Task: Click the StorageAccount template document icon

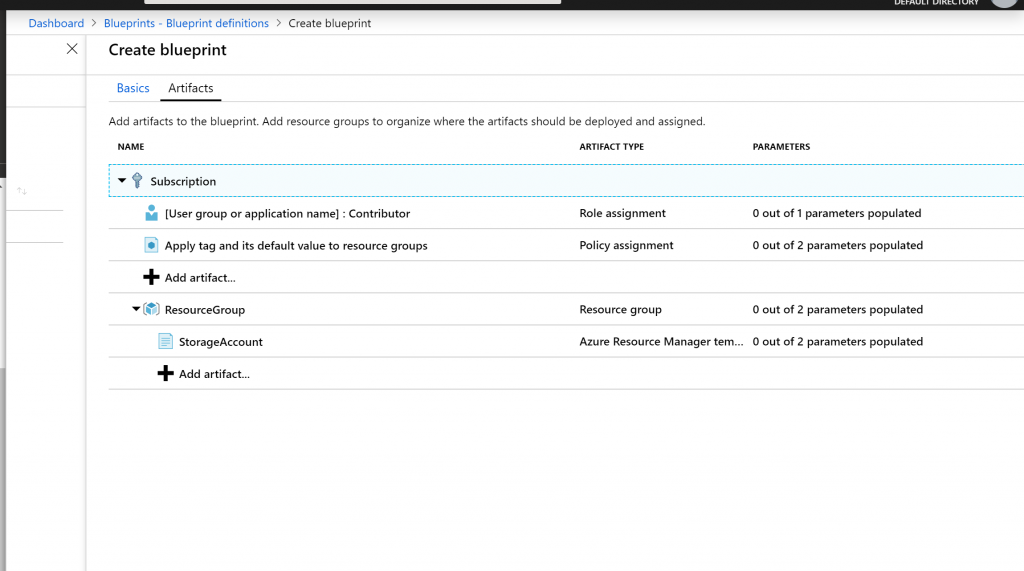Action: click(x=165, y=341)
